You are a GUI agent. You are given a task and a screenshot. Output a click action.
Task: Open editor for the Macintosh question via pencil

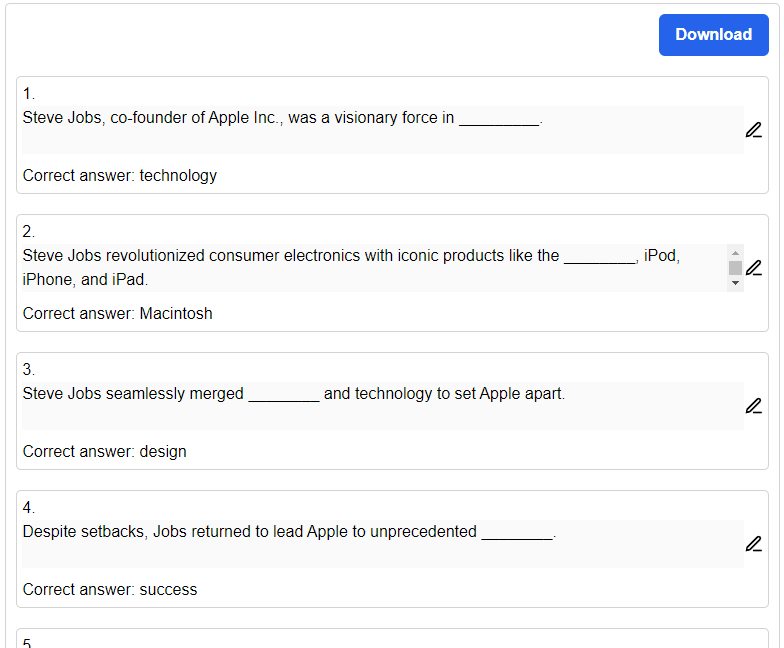coord(754,268)
